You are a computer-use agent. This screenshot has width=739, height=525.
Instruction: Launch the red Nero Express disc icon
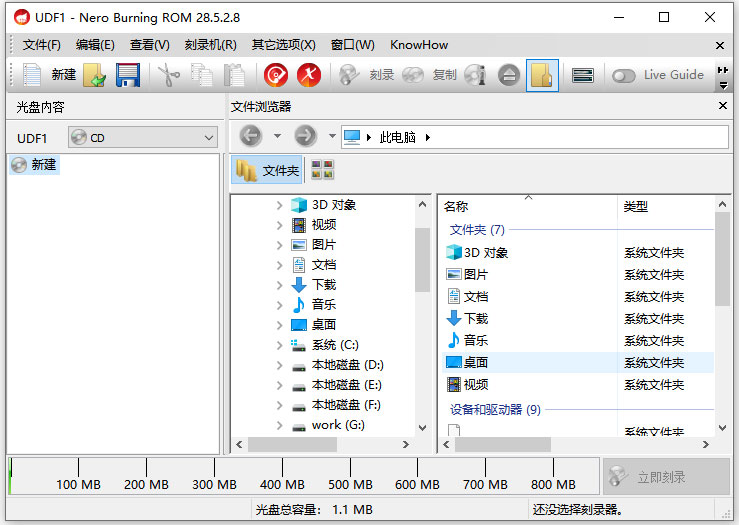point(276,75)
